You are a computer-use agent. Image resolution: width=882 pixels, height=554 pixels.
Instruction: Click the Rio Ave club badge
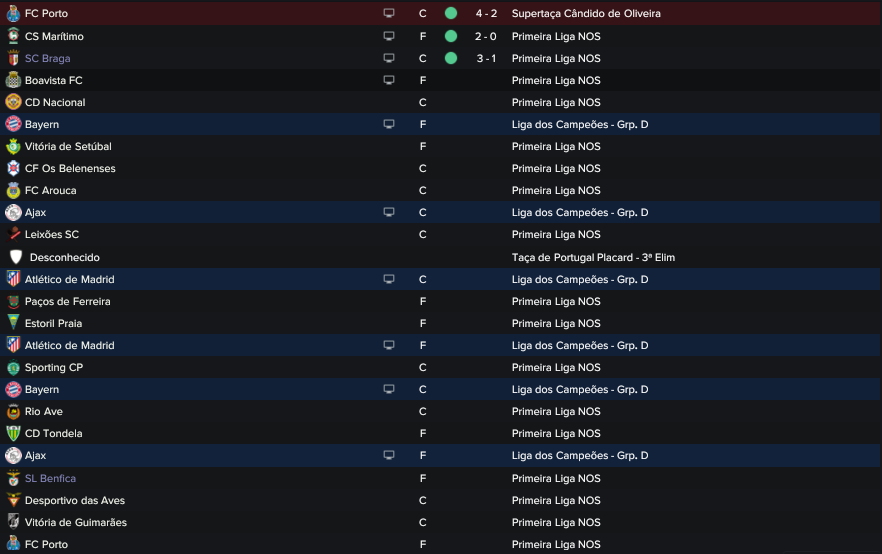click(13, 411)
